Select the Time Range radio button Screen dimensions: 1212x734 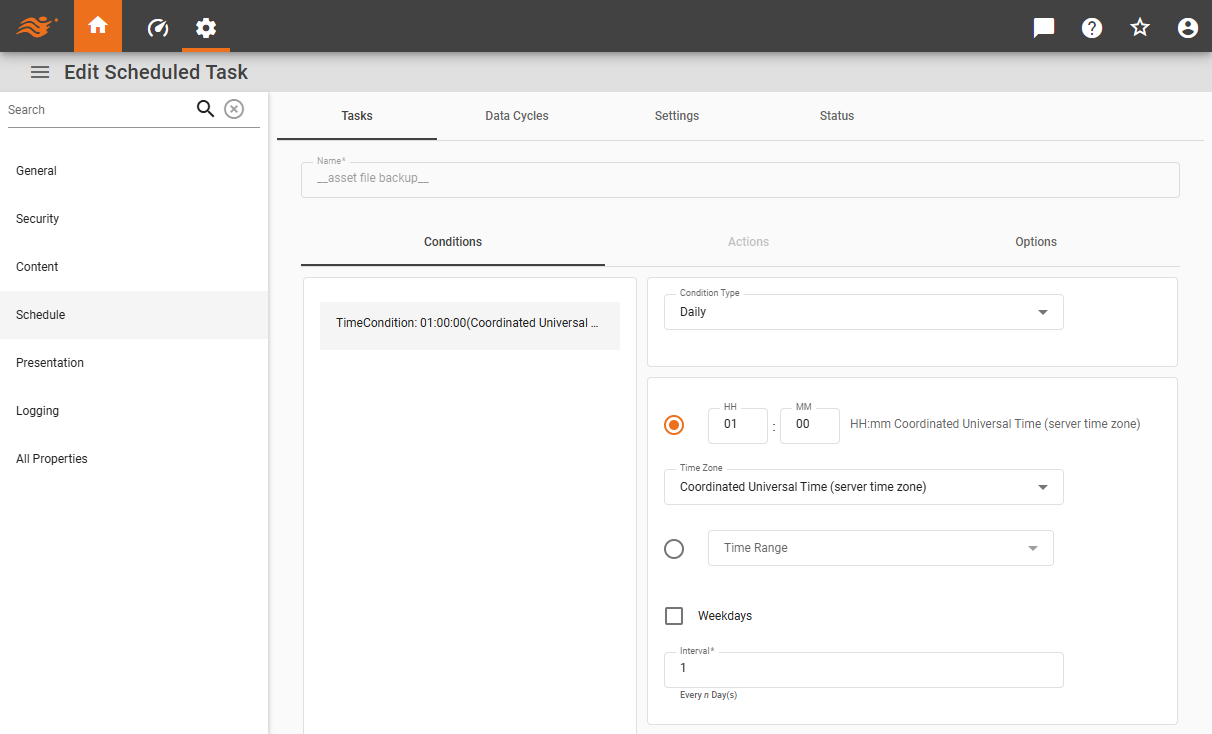point(674,548)
